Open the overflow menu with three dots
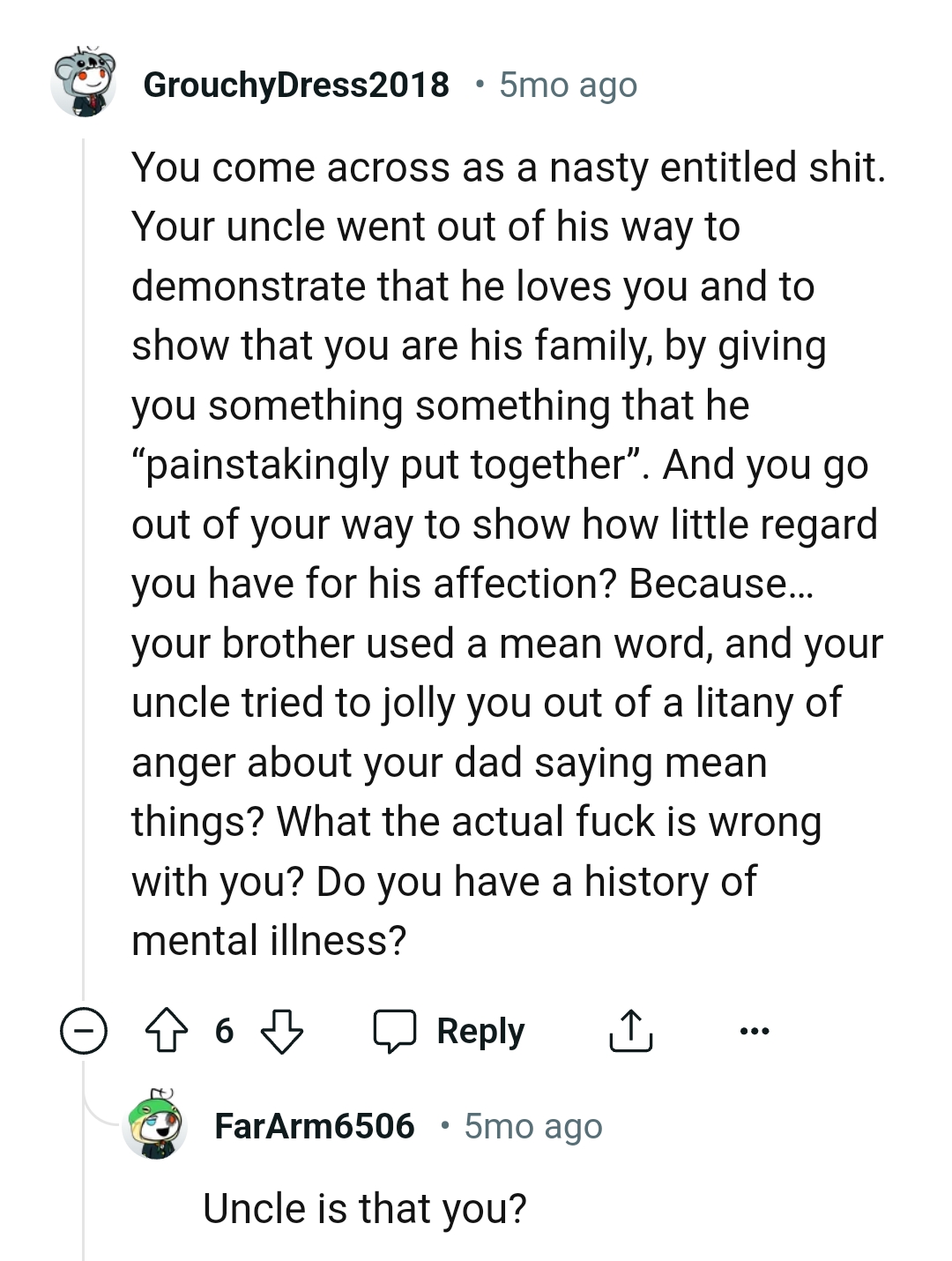 point(754,1030)
